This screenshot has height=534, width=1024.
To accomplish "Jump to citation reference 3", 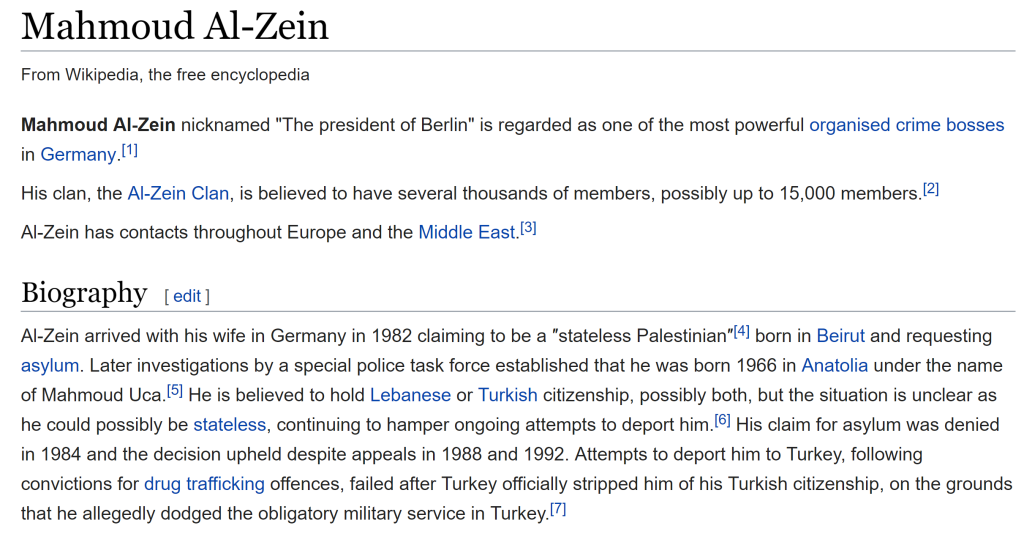I will tap(528, 228).
